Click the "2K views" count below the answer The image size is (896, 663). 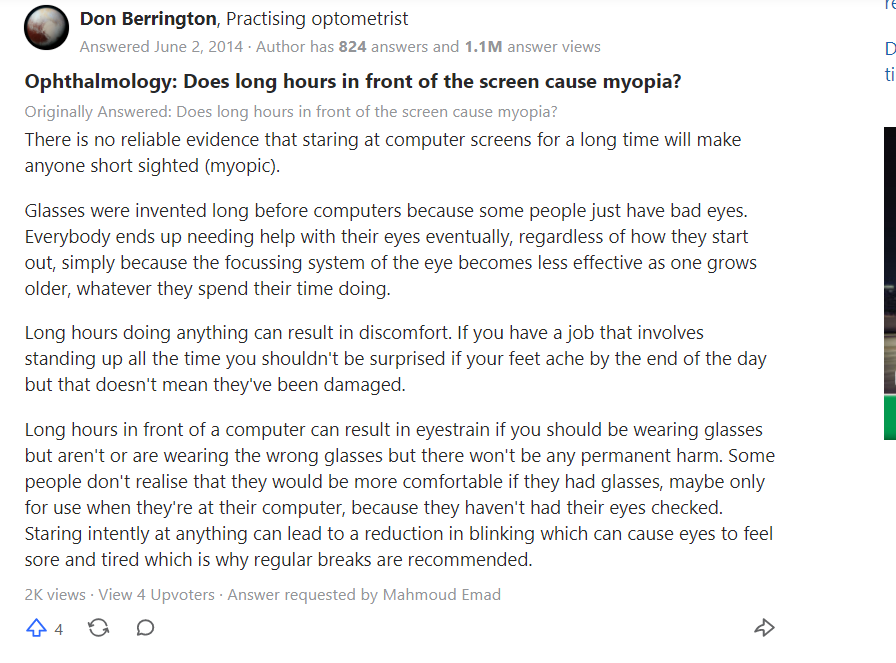tap(55, 594)
